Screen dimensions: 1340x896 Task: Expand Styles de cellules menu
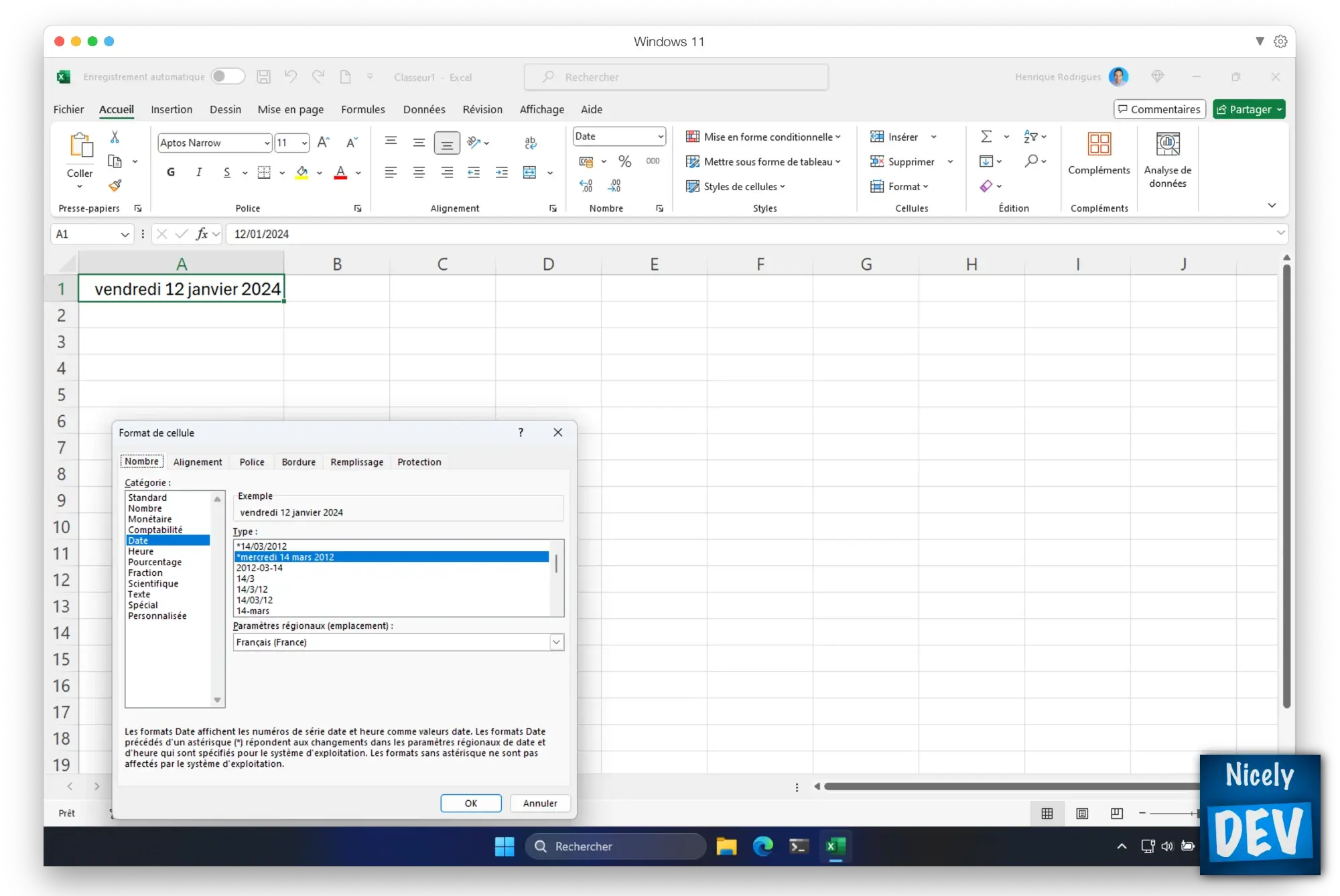pyautogui.click(x=735, y=186)
